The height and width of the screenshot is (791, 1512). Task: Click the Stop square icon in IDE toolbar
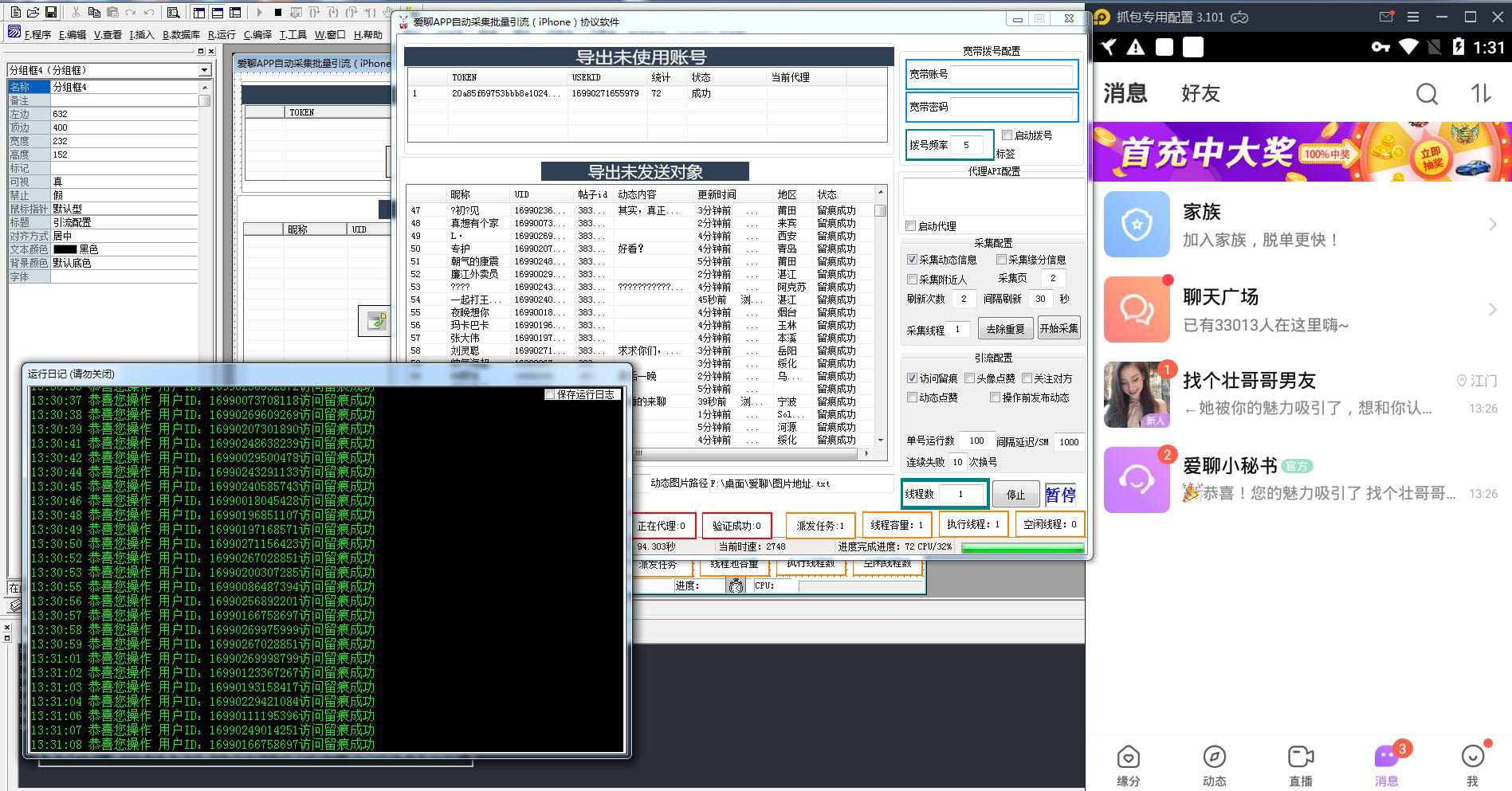tap(277, 12)
